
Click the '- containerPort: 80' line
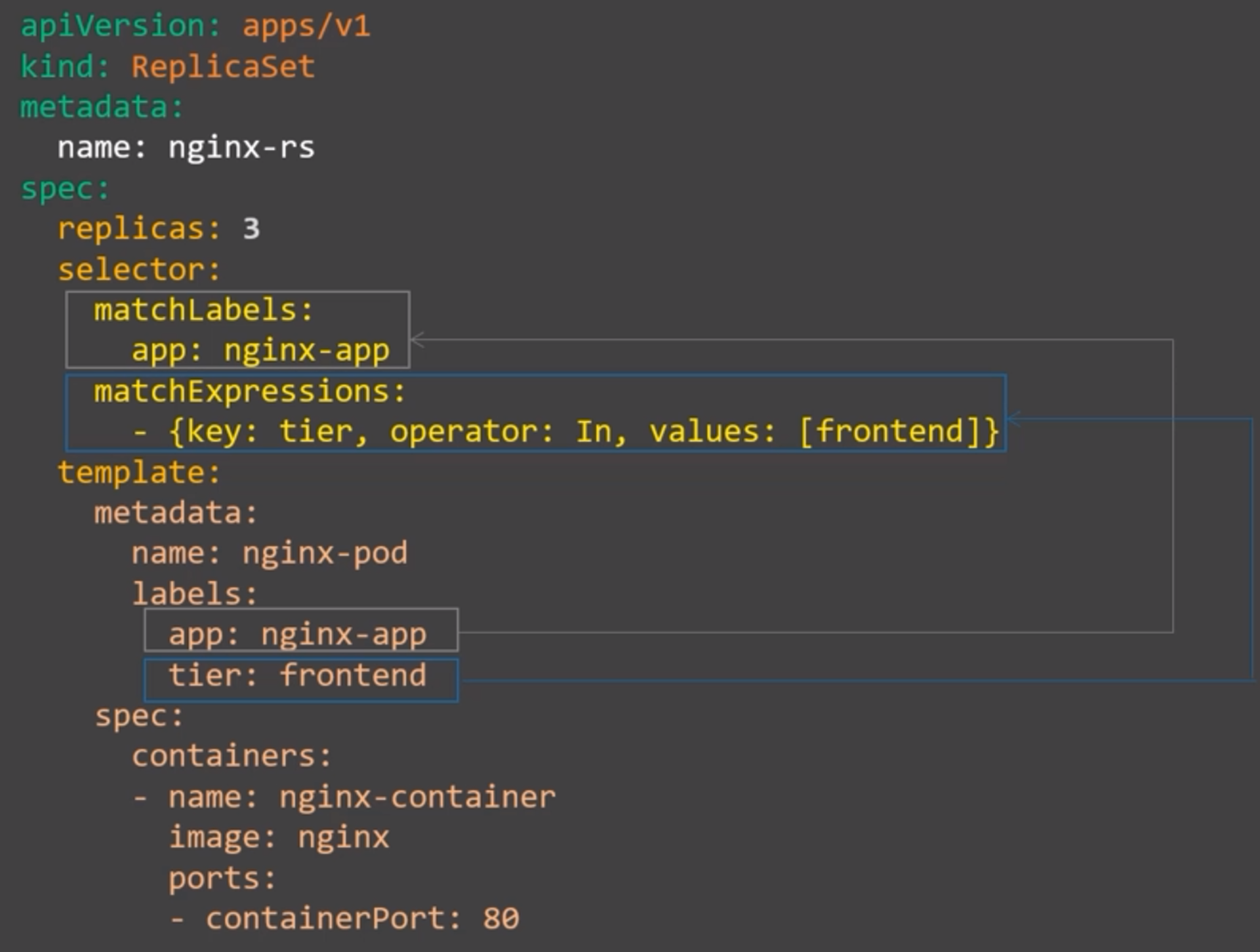(x=344, y=919)
